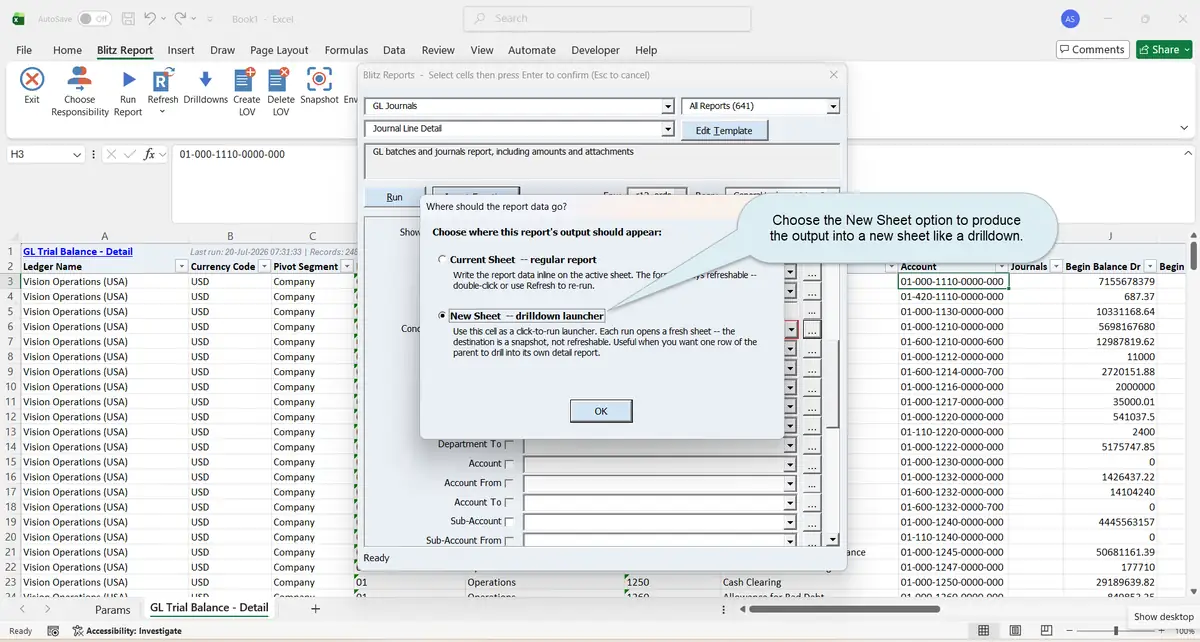Open the Journal Line Detail report dropdown
1200x642 pixels.
(x=668, y=129)
